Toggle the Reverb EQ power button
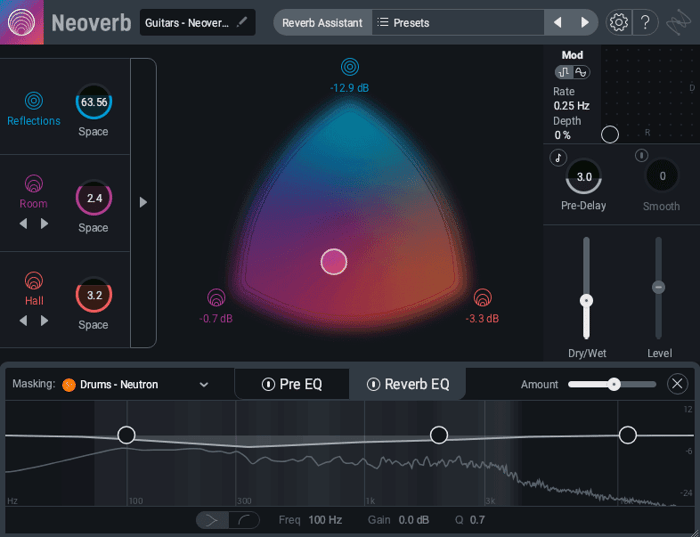The height and width of the screenshot is (537, 700). (373, 384)
